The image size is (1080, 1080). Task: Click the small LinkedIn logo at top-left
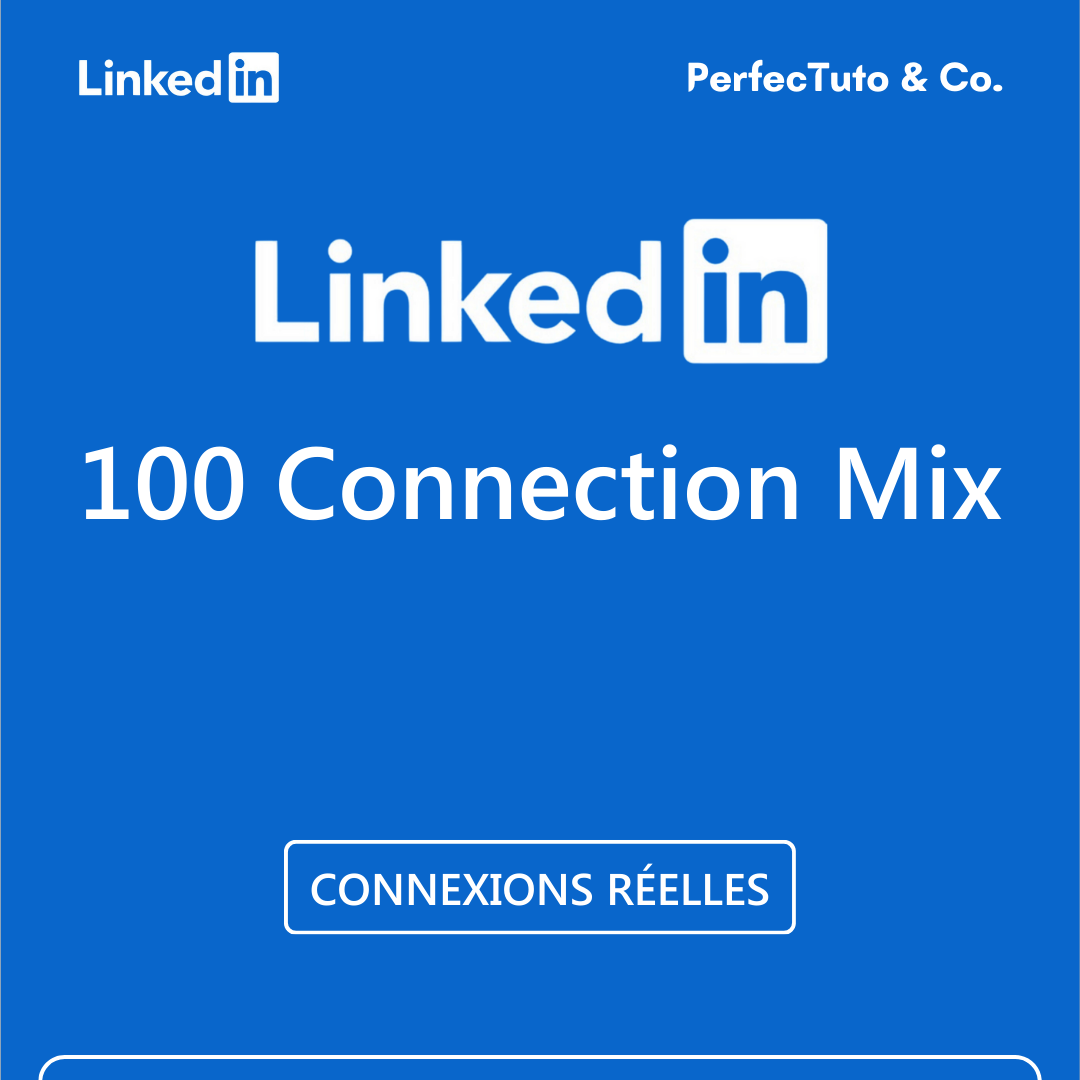coord(178,78)
